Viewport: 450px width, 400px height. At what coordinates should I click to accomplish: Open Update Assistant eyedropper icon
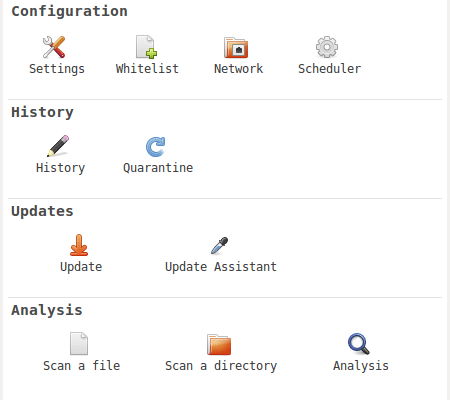[219, 246]
